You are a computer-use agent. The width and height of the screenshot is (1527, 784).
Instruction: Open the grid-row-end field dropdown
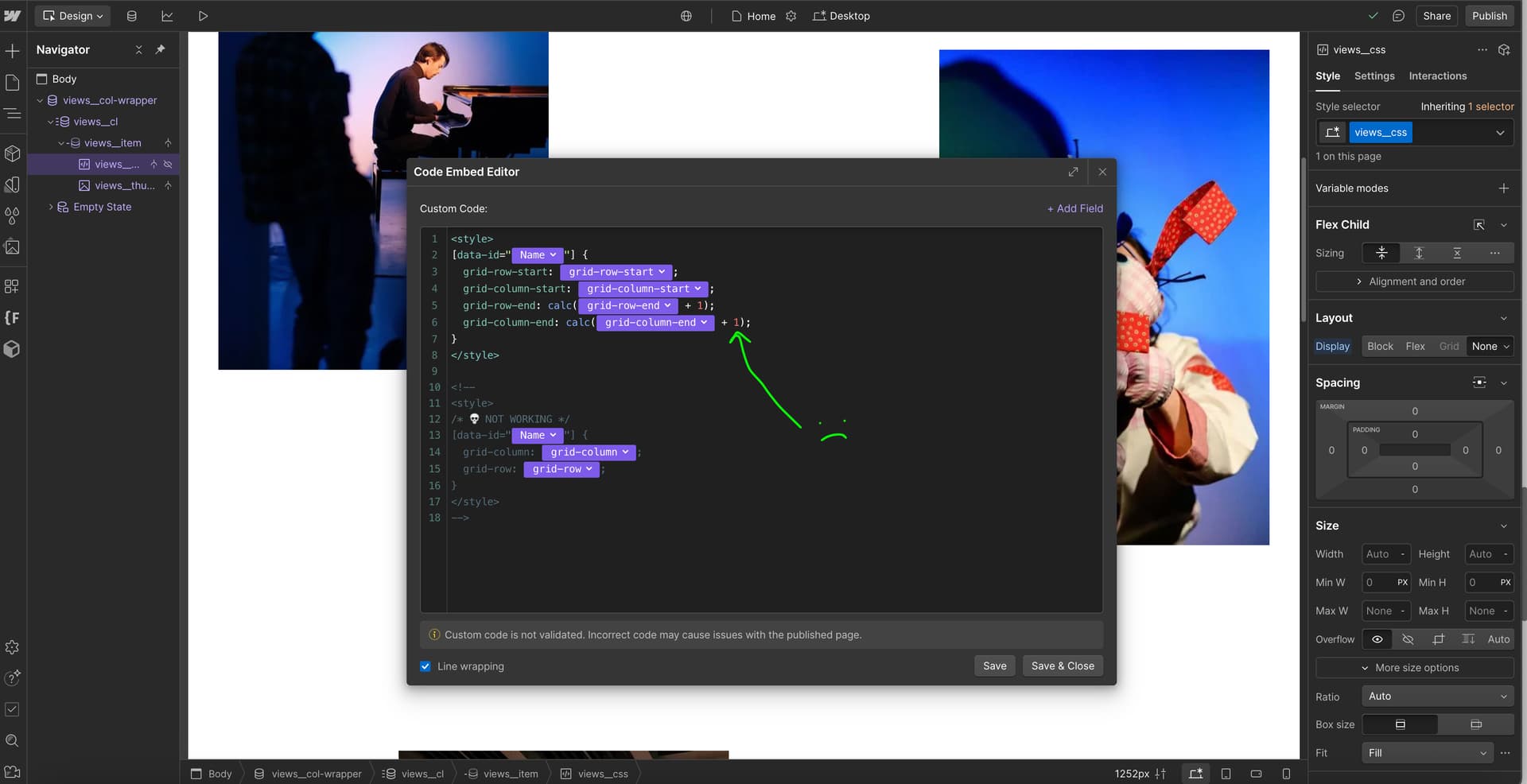click(x=628, y=305)
